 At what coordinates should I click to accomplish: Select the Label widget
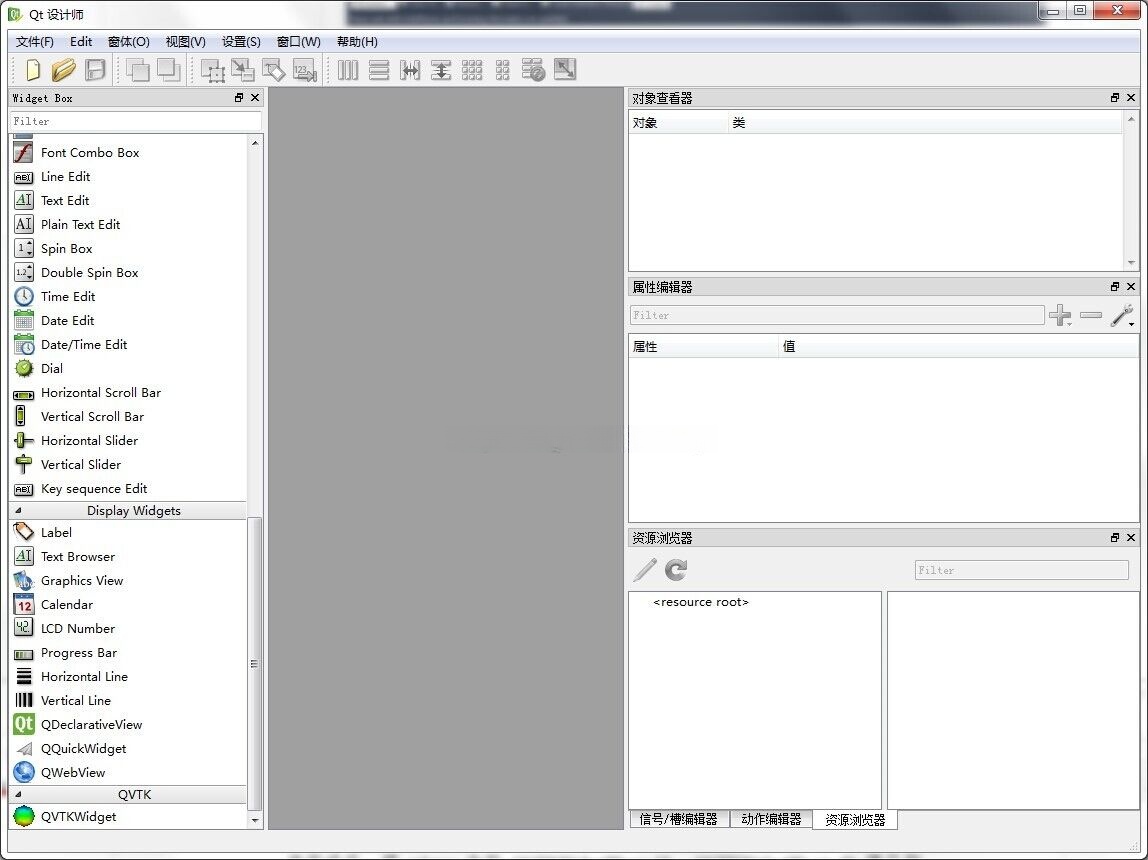129,532
